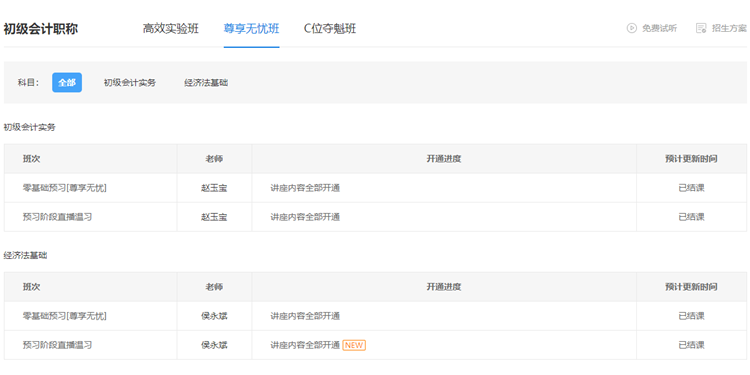
Task: Click the 初级会计职称 heading
Action: tap(41, 29)
